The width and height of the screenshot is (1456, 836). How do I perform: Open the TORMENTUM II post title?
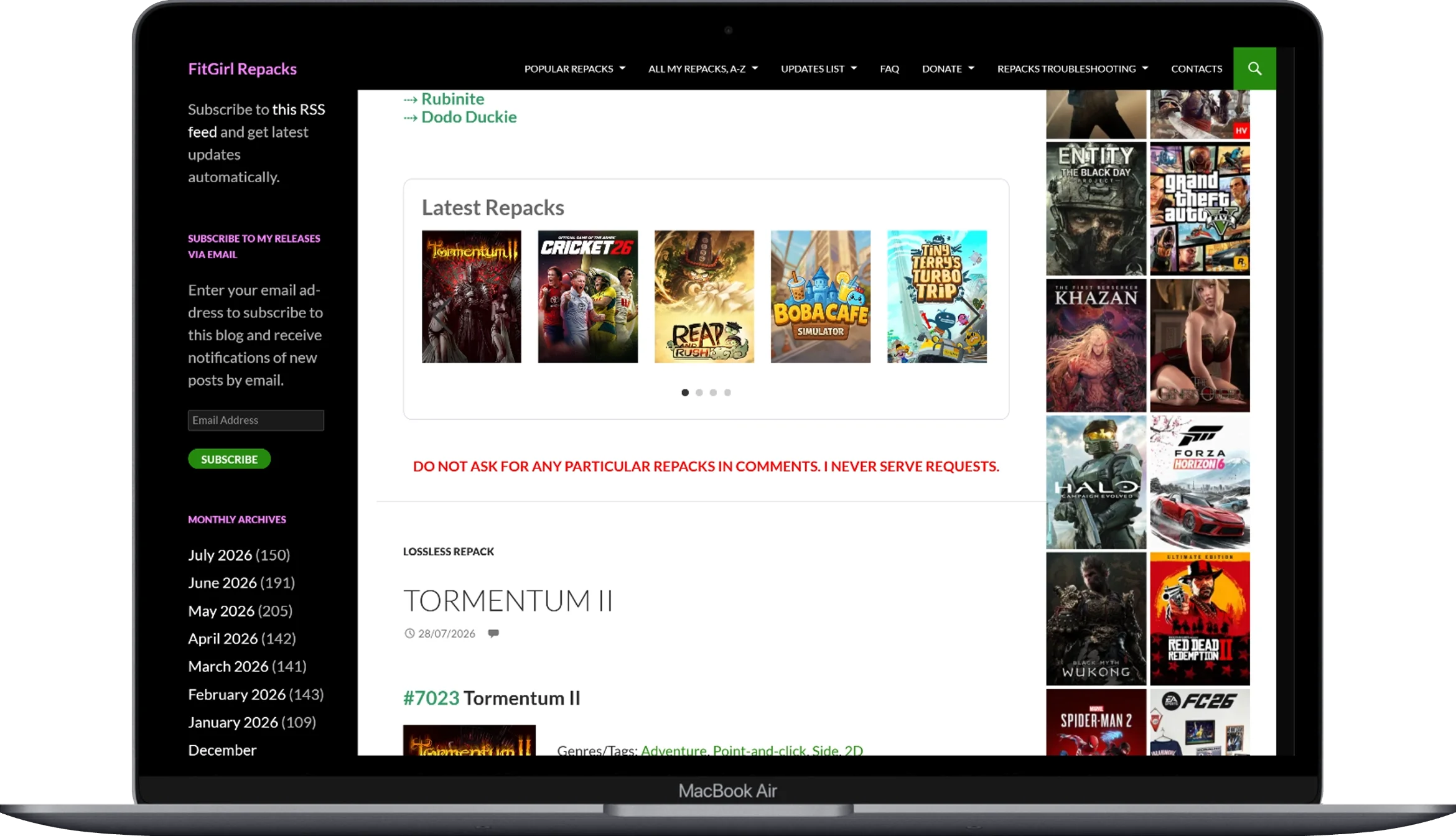point(508,601)
